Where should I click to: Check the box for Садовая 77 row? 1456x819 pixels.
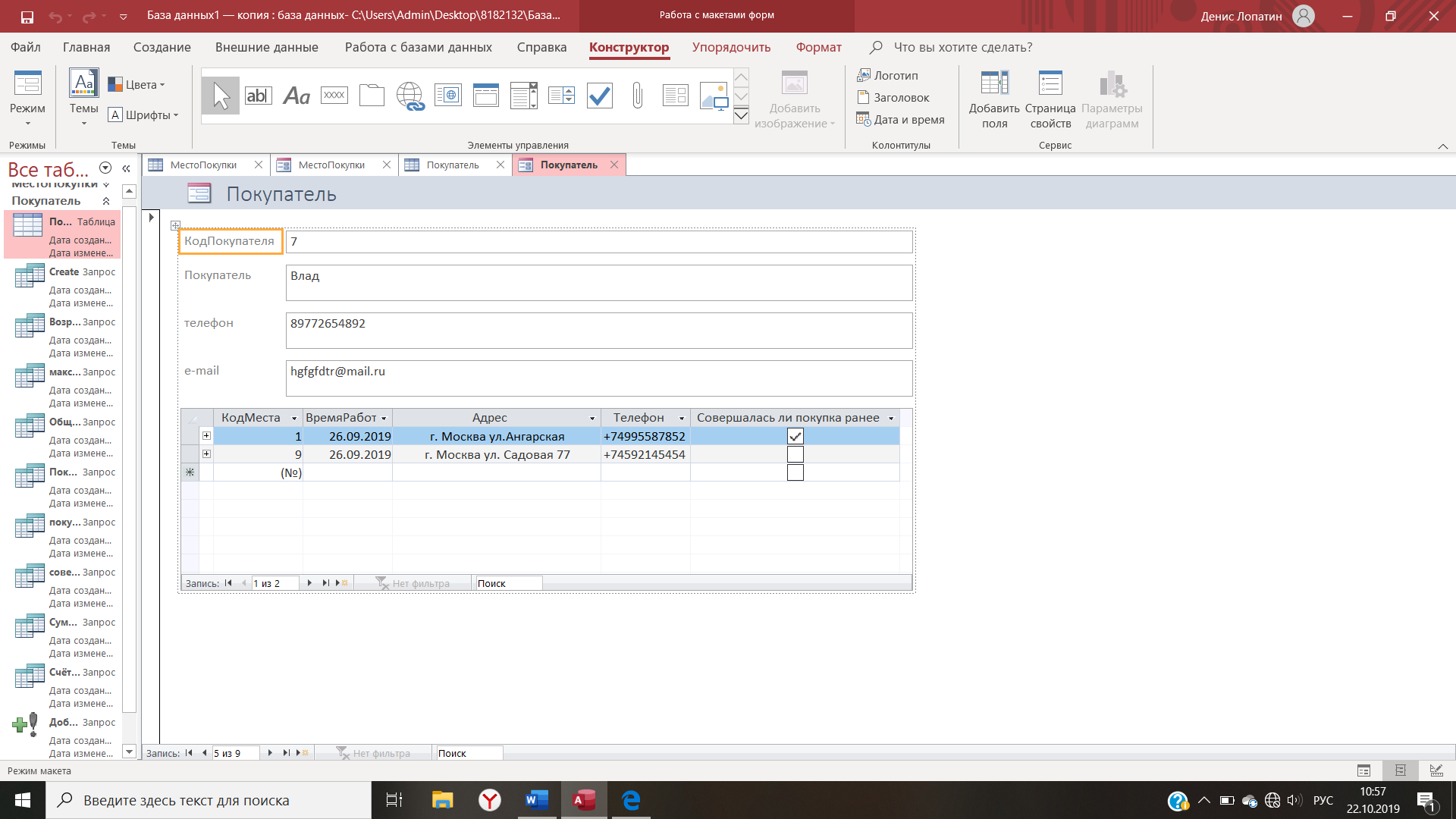795,454
